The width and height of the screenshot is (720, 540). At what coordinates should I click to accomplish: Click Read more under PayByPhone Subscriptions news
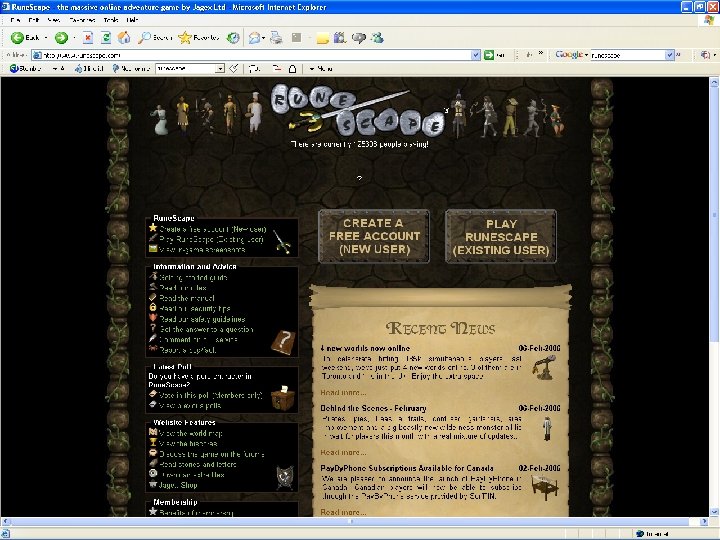coord(343,512)
